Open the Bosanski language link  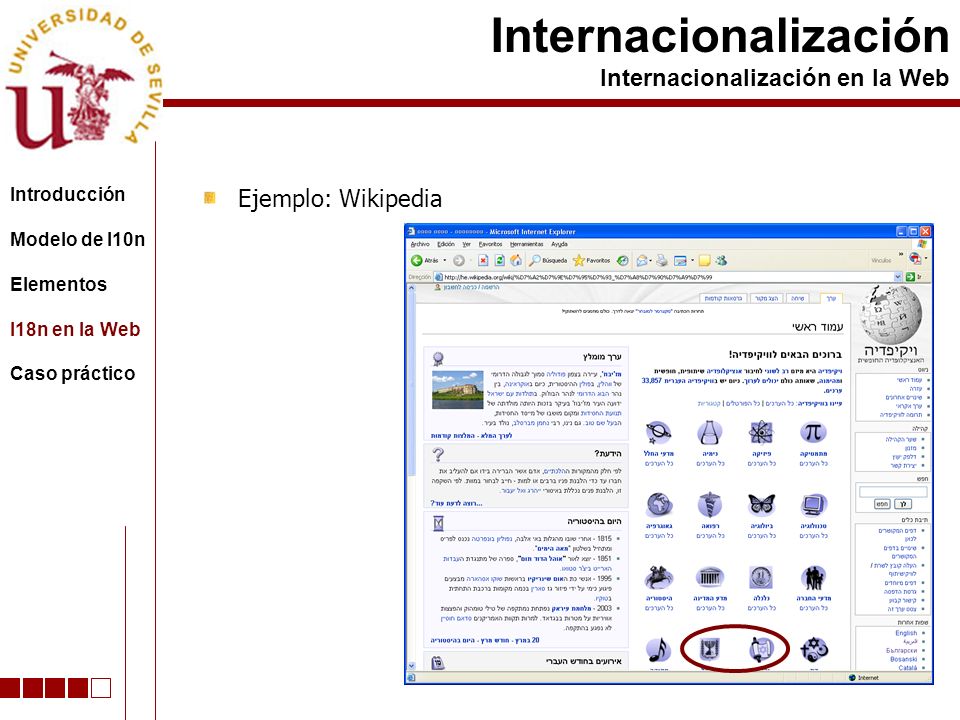904,659
